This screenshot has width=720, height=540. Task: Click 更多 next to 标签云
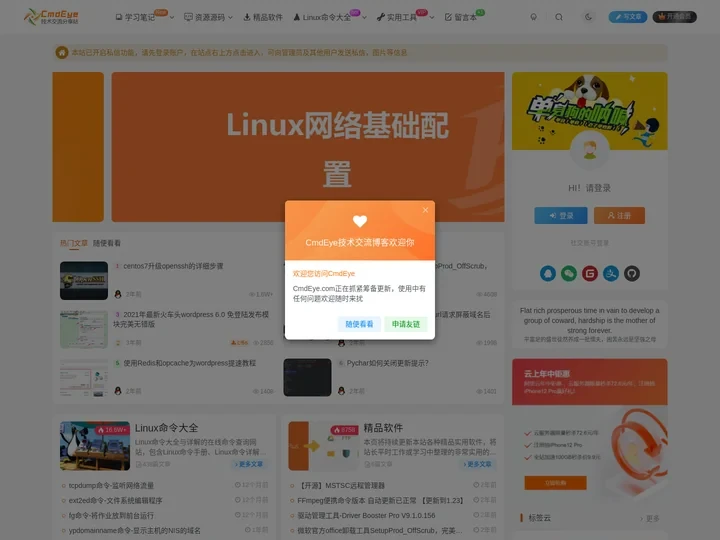652,518
